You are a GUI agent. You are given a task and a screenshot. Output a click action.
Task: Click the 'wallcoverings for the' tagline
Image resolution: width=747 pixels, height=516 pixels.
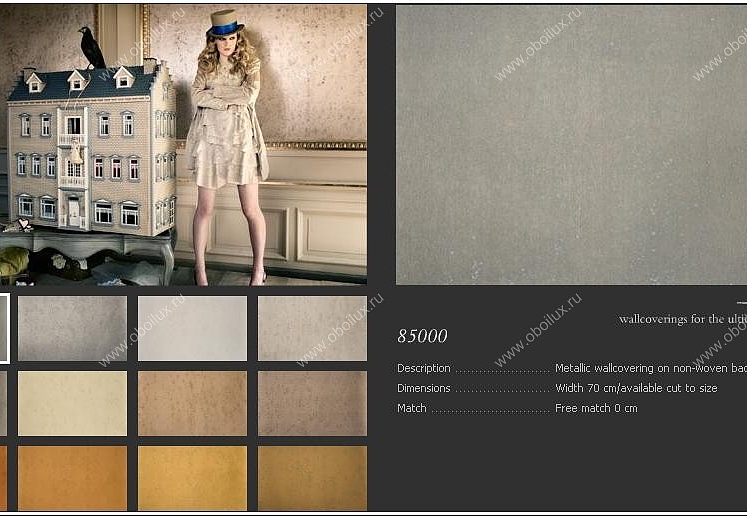click(x=672, y=319)
